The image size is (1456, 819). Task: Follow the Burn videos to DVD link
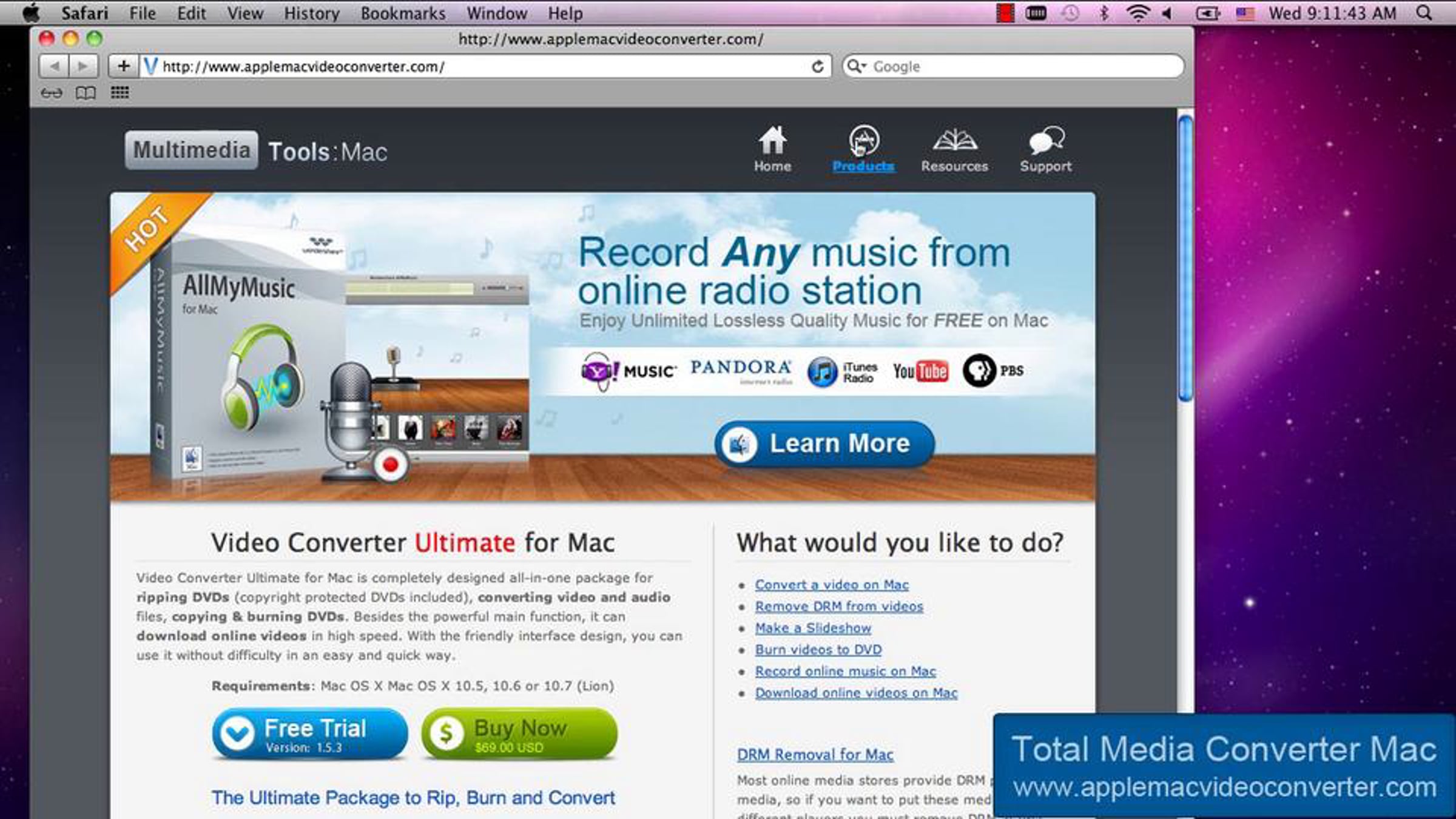tap(818, 650)
